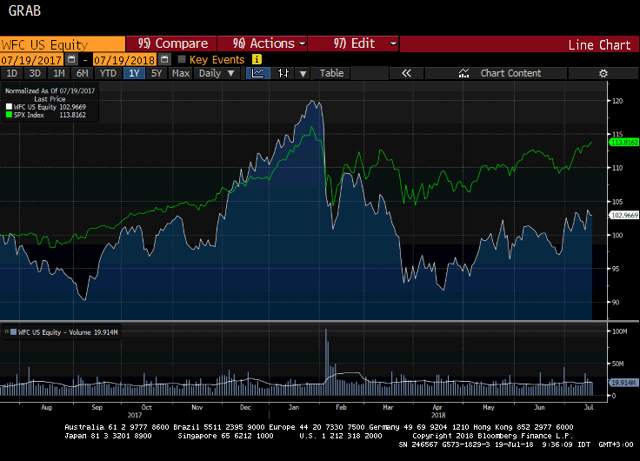Viewport: 640px width, 461px height.
Task: Open the end date calendar picker icon
Action: [x=164, y=60]
